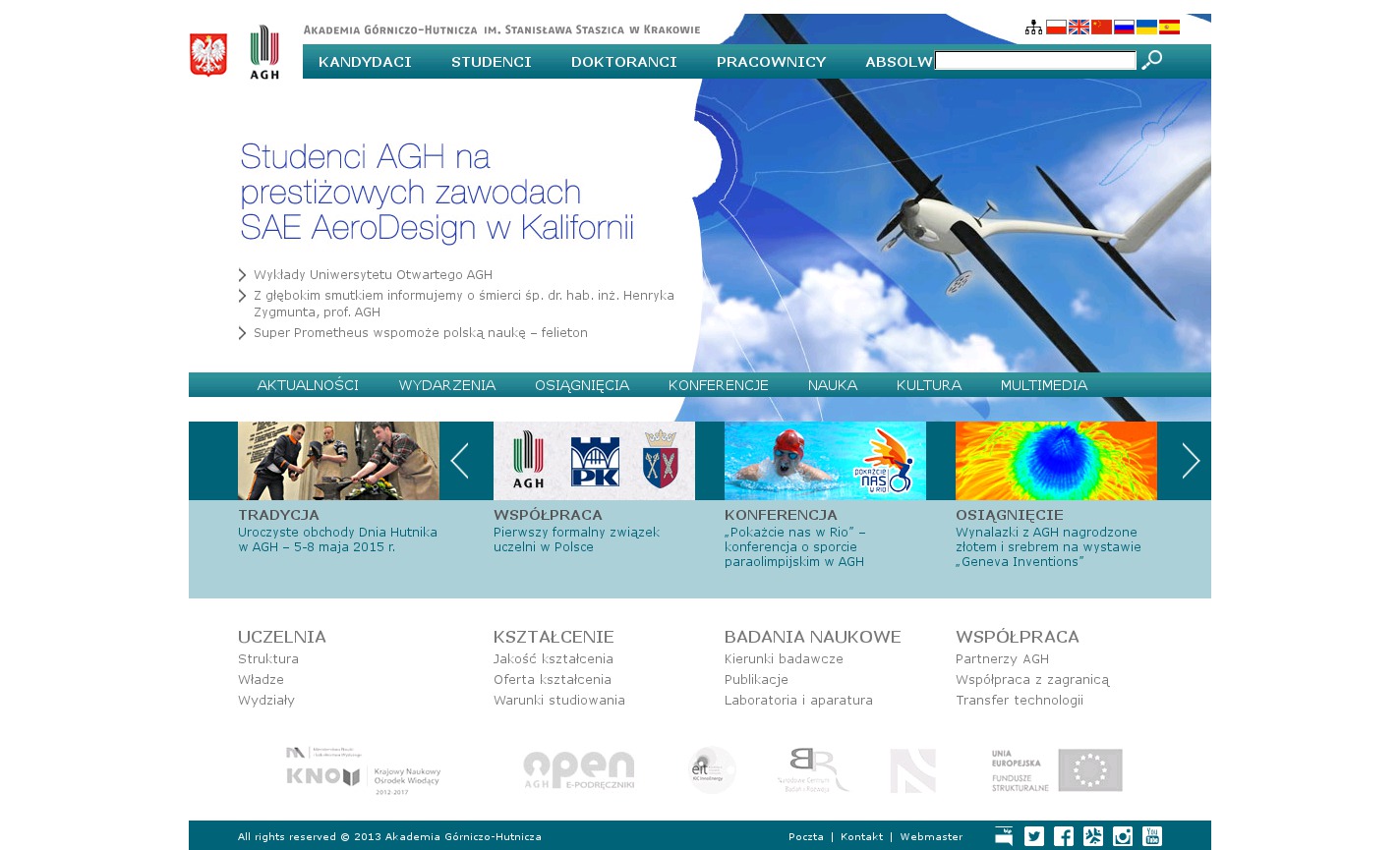This screenshot has height=850, width=1400.
Task: Click the Polish eagle emblem logo
Action: pos(208,54)
